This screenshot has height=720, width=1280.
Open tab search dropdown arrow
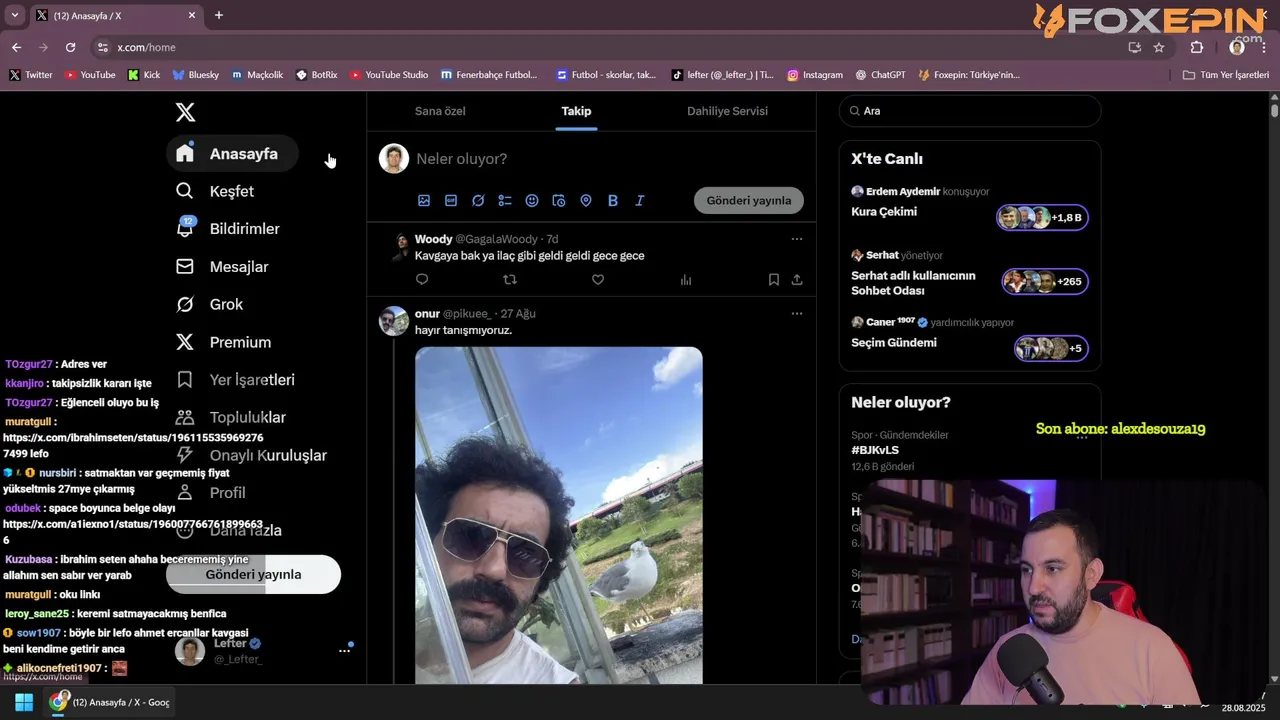tap(14, 15)
